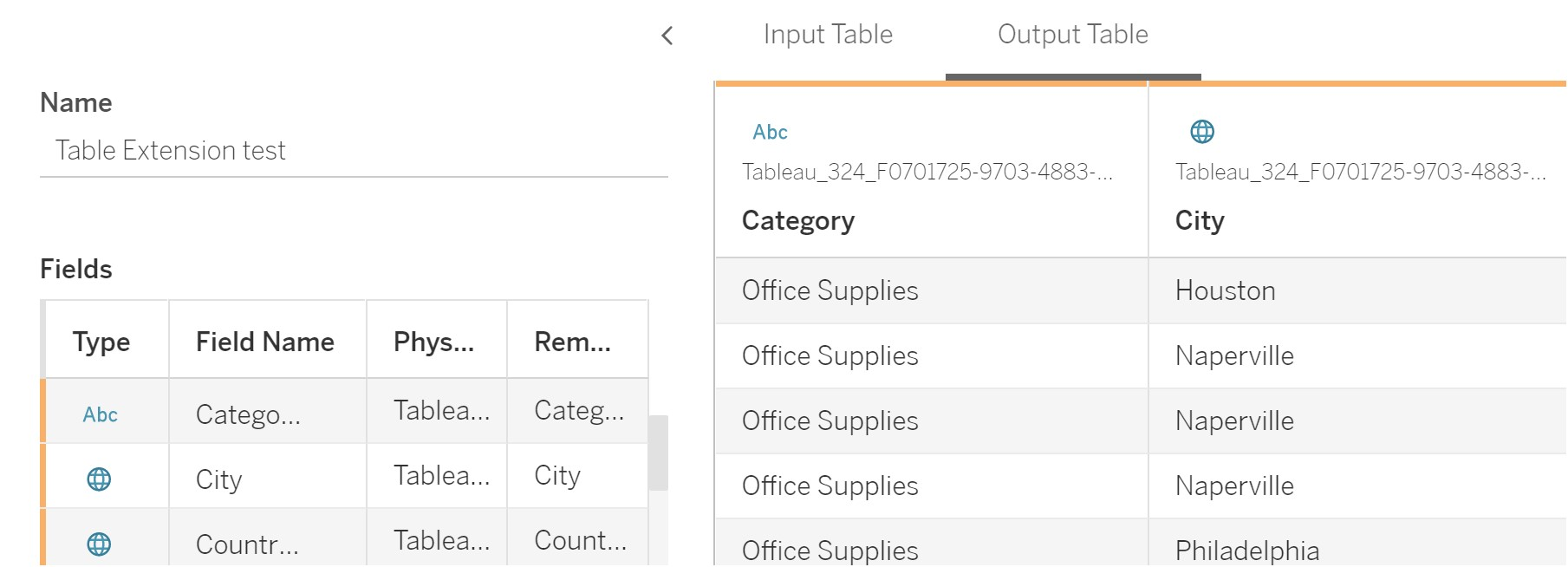Click the Abc type icon in Category field row
Screen dimensions: 1568x567
pyautogui.click(x=101, y=414)
